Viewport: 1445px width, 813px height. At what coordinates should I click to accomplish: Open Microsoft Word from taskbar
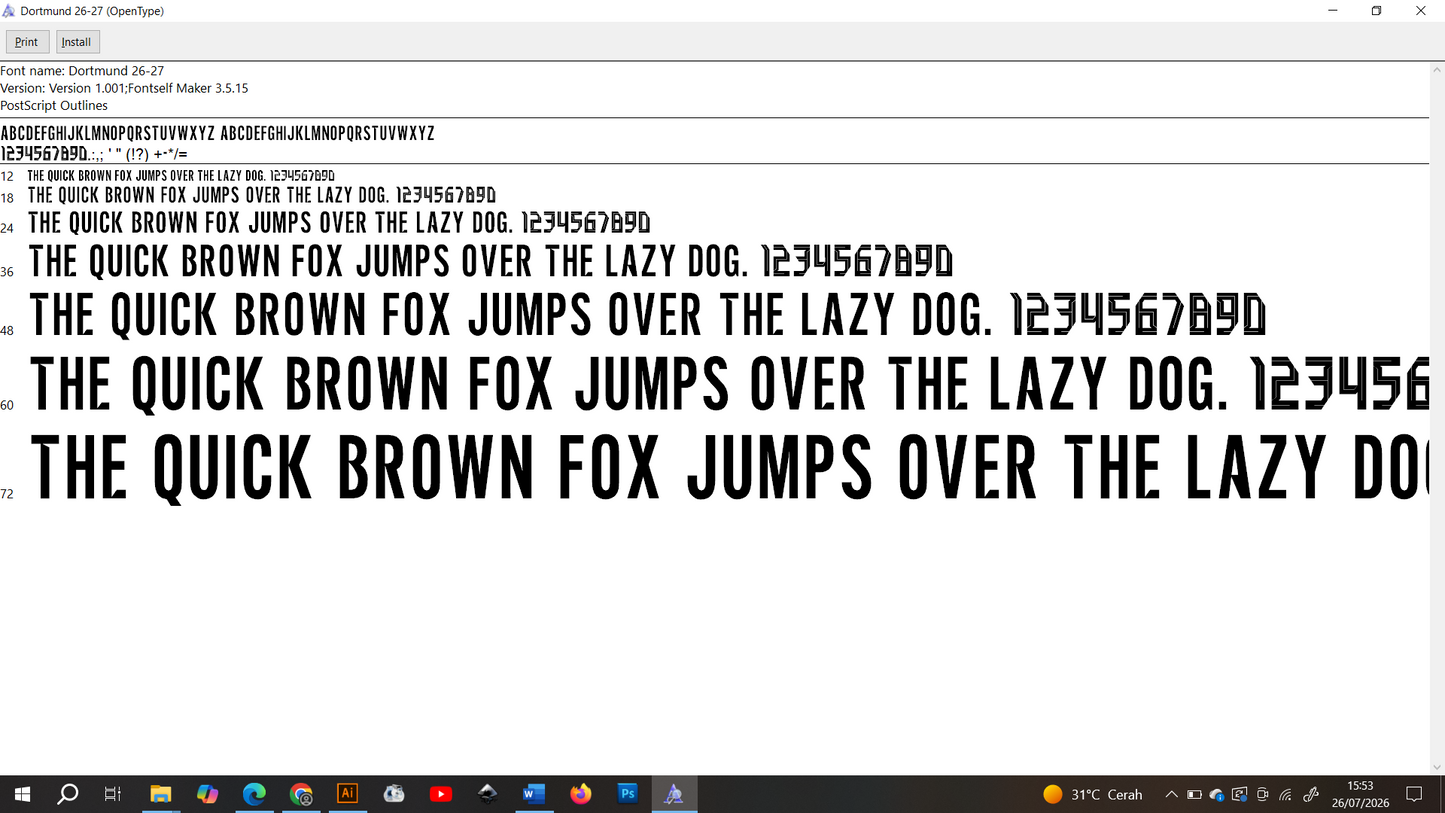(534, 794)
